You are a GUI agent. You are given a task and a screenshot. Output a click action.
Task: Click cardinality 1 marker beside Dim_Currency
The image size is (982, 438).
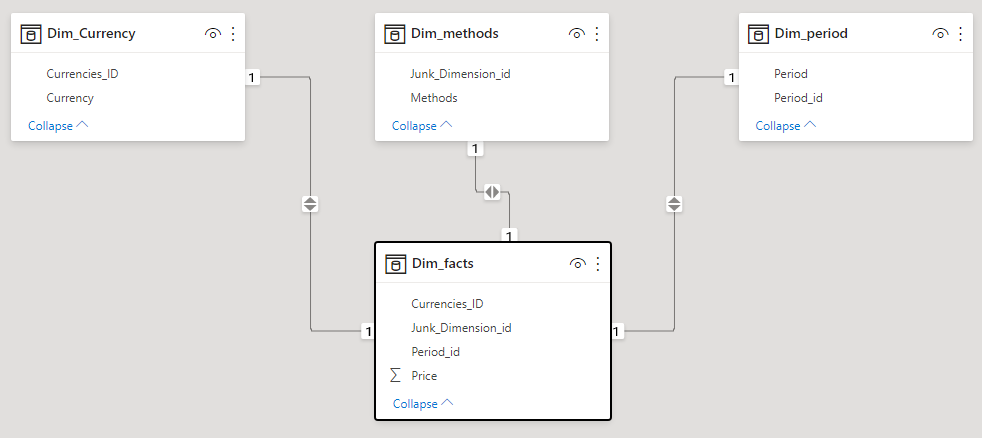[x=252, y=78]
